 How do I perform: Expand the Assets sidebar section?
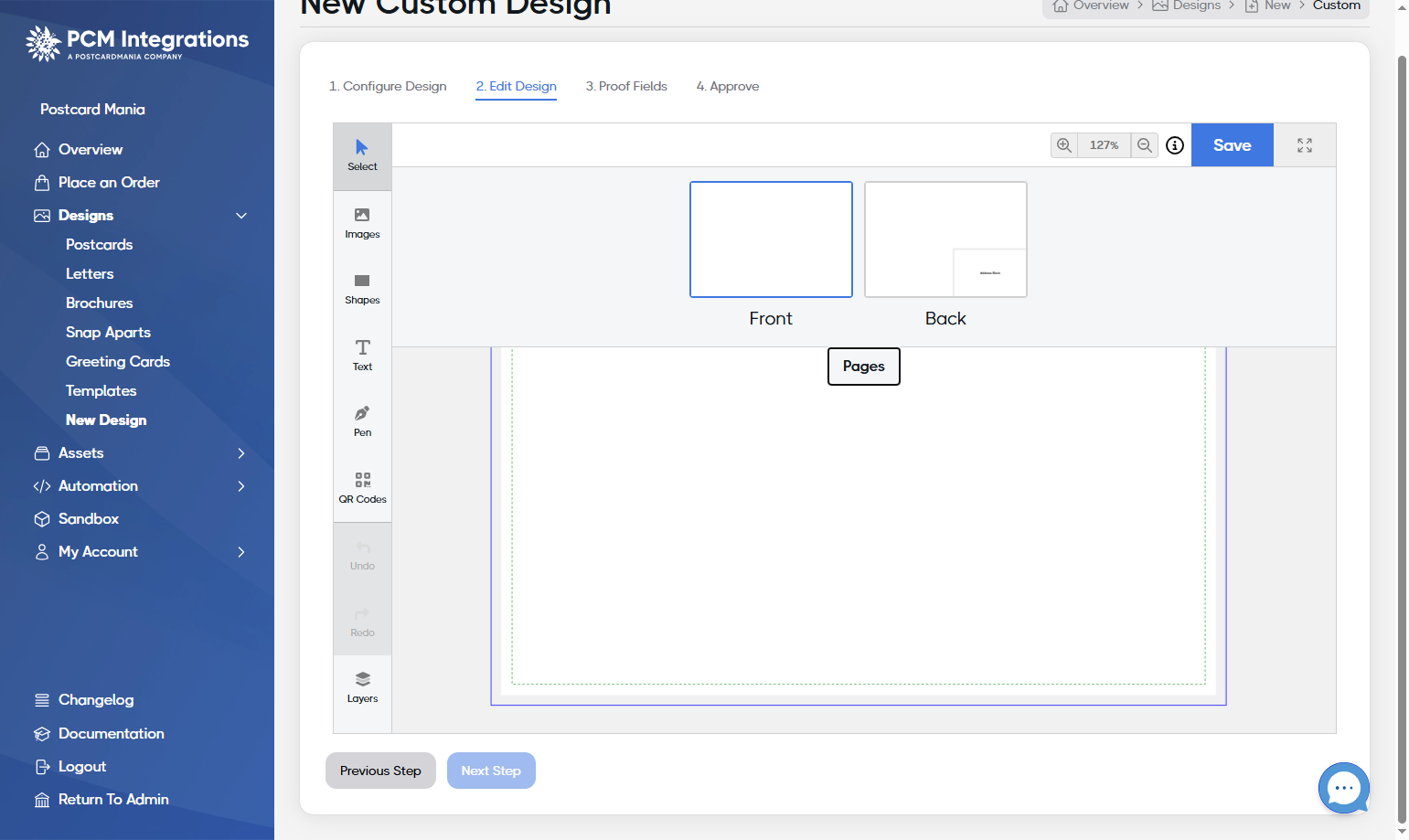click(x=241, y=453)
